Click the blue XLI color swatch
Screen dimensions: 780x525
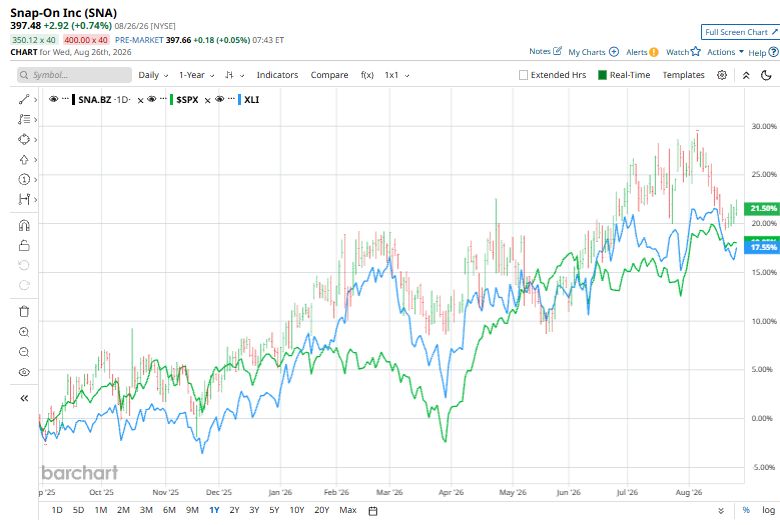239,100
